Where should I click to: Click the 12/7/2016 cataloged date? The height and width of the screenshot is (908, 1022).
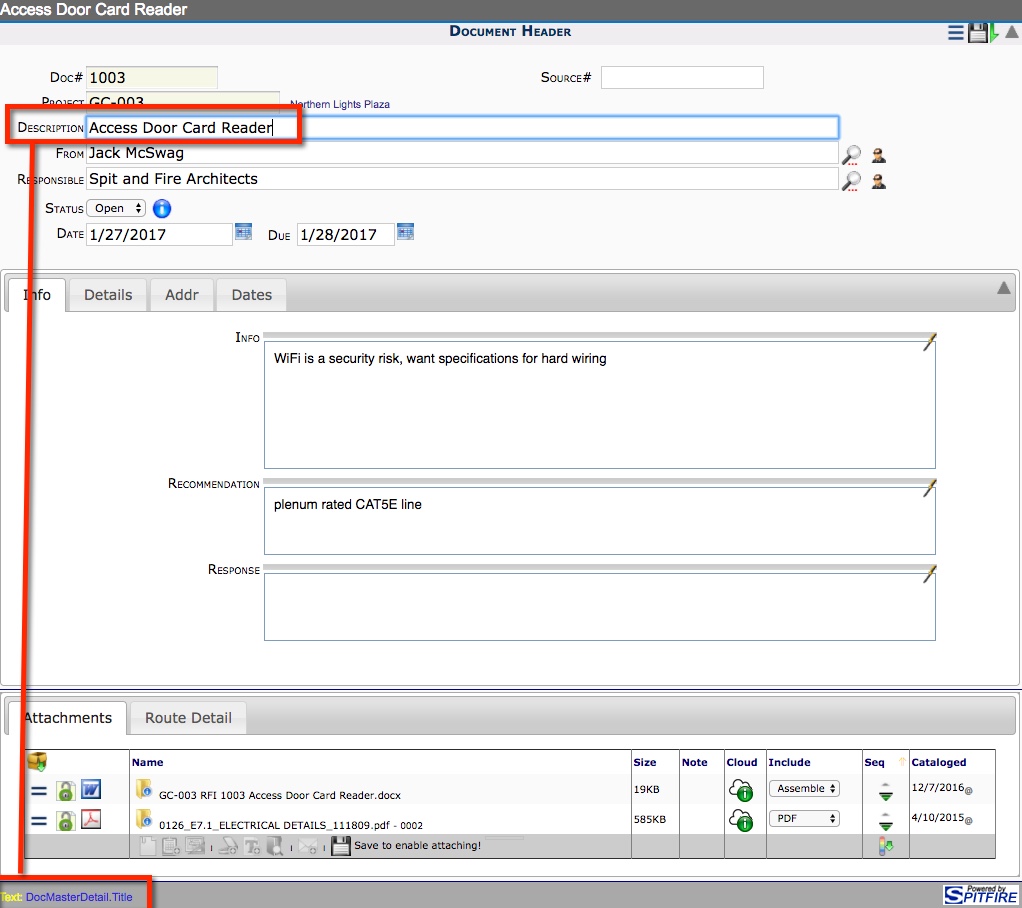937,787
